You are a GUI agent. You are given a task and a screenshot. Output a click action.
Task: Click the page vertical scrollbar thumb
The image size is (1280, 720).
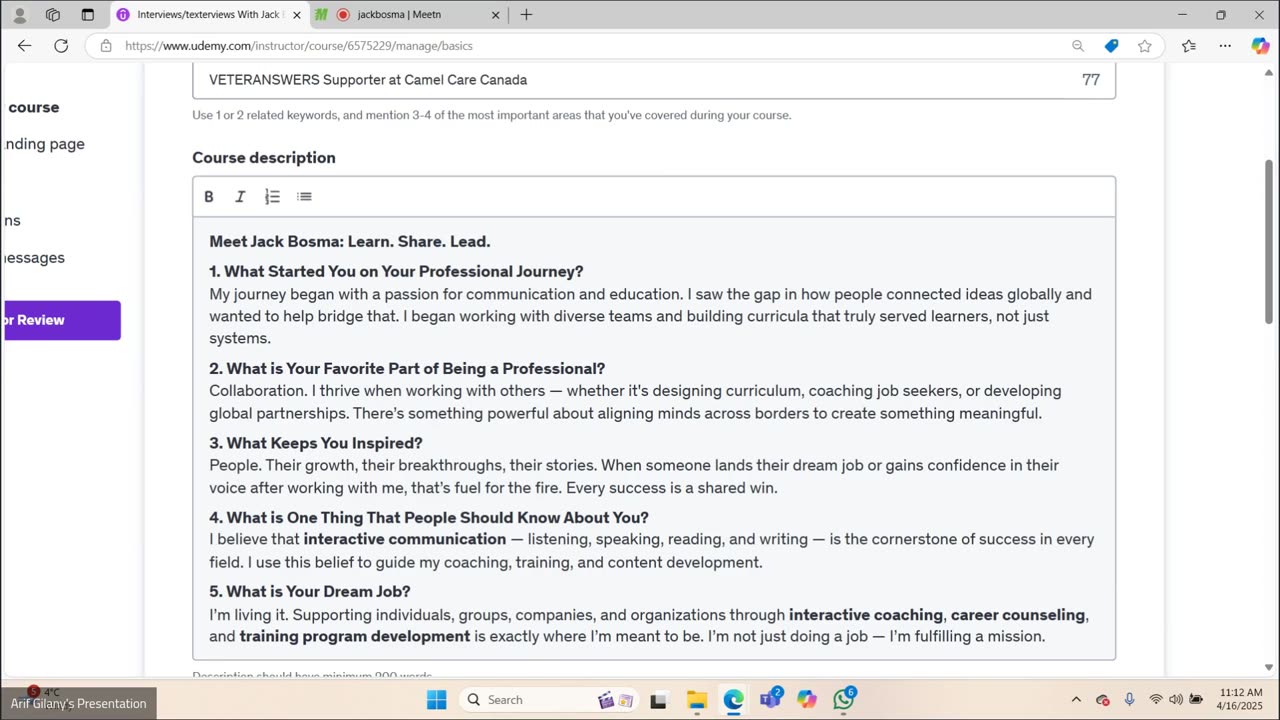(1270, 241)
